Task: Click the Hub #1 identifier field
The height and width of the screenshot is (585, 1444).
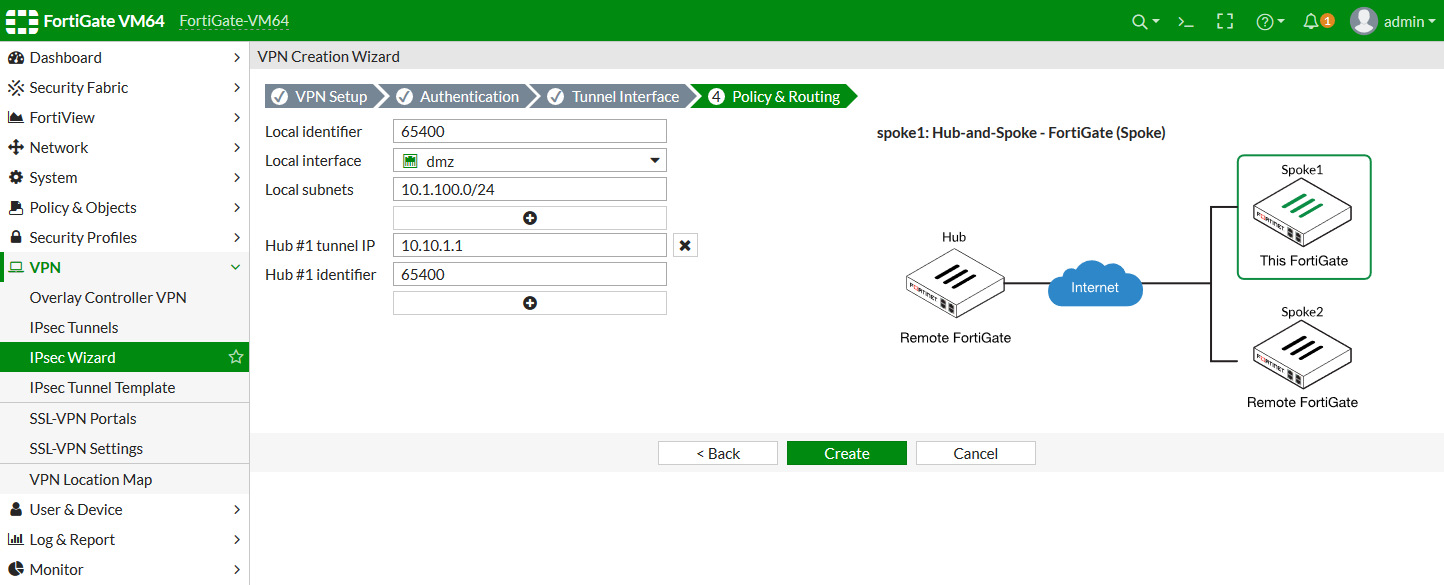Action: [530, 275]
